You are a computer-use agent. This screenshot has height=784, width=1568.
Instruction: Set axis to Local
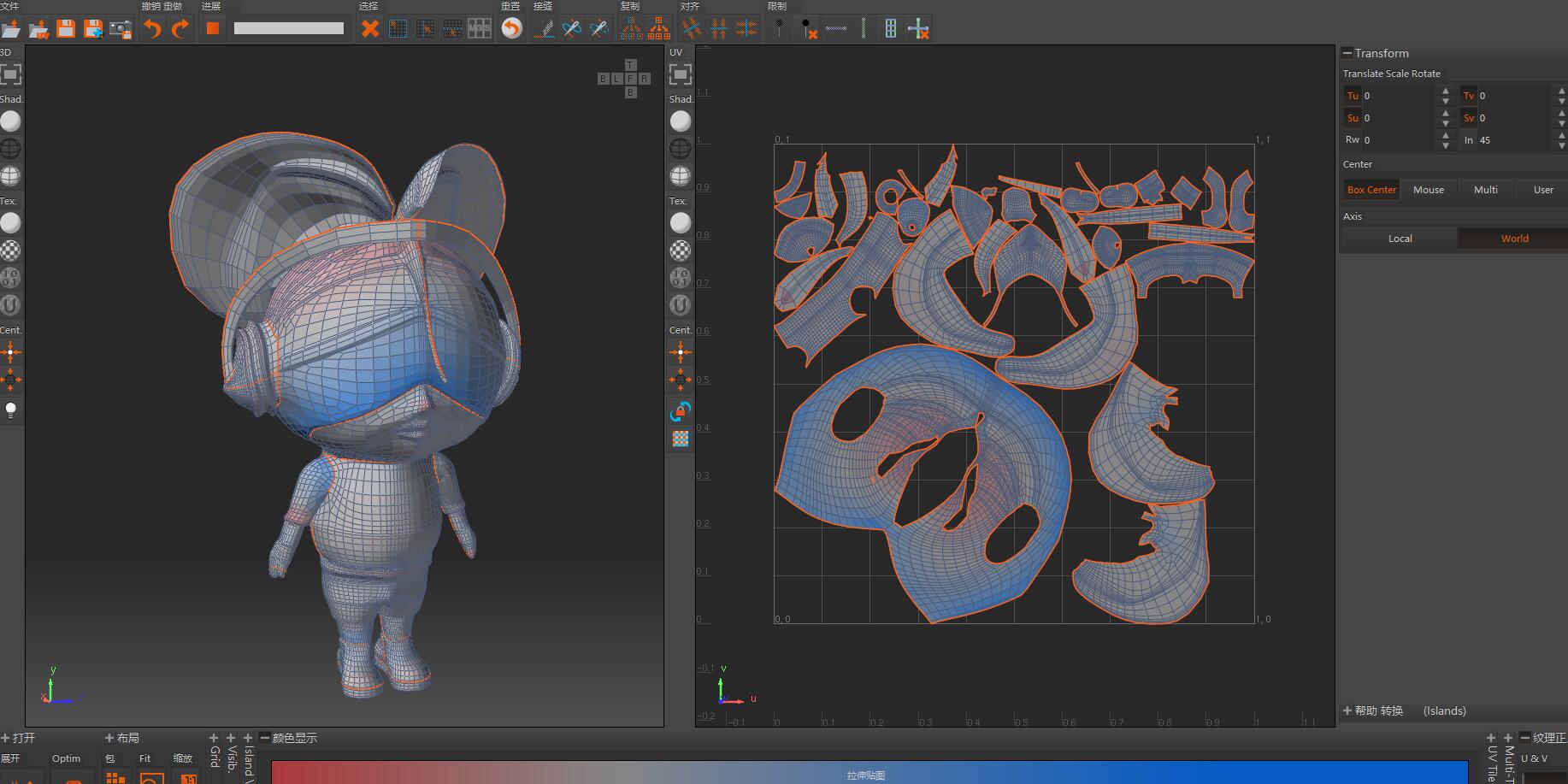click(x=1400, y=239)
